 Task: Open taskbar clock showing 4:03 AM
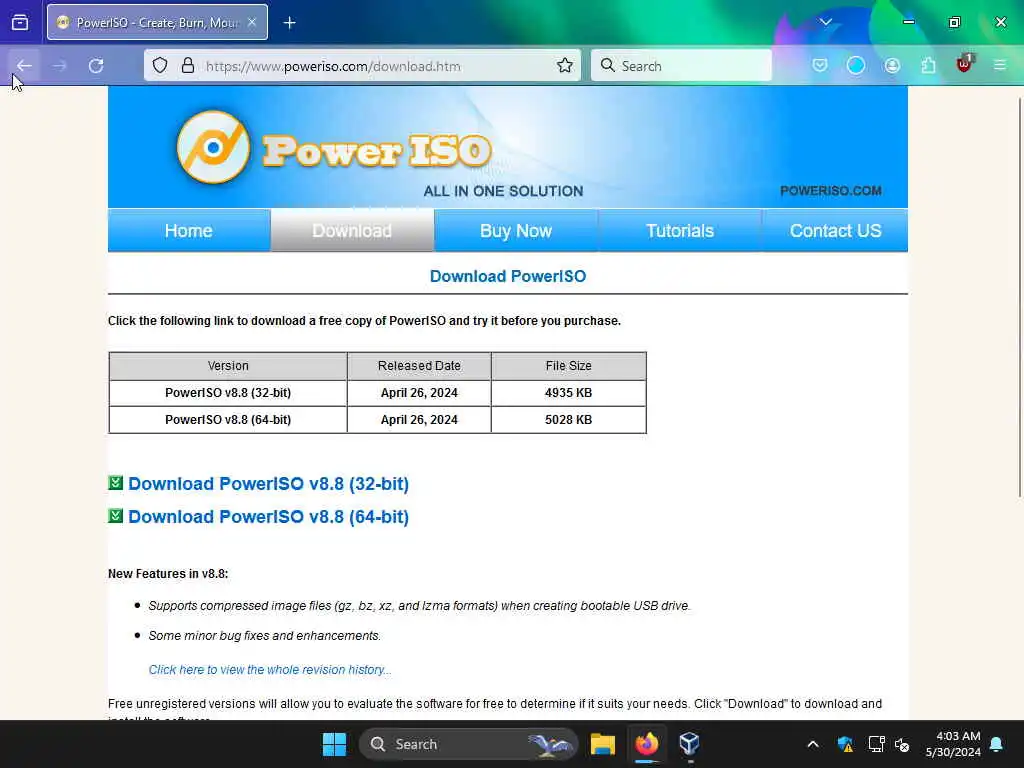pyautogui.click(x=953, y=744)
